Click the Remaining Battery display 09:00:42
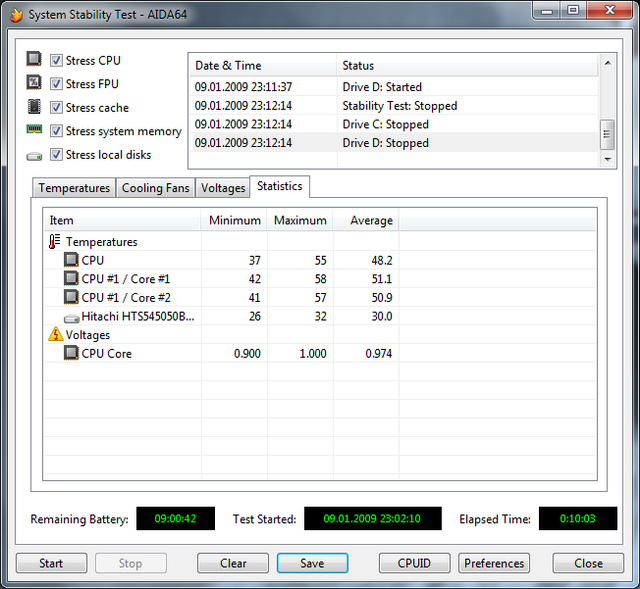Image resolution: width=640 pixels, height=589 pixels. (176, 518)
